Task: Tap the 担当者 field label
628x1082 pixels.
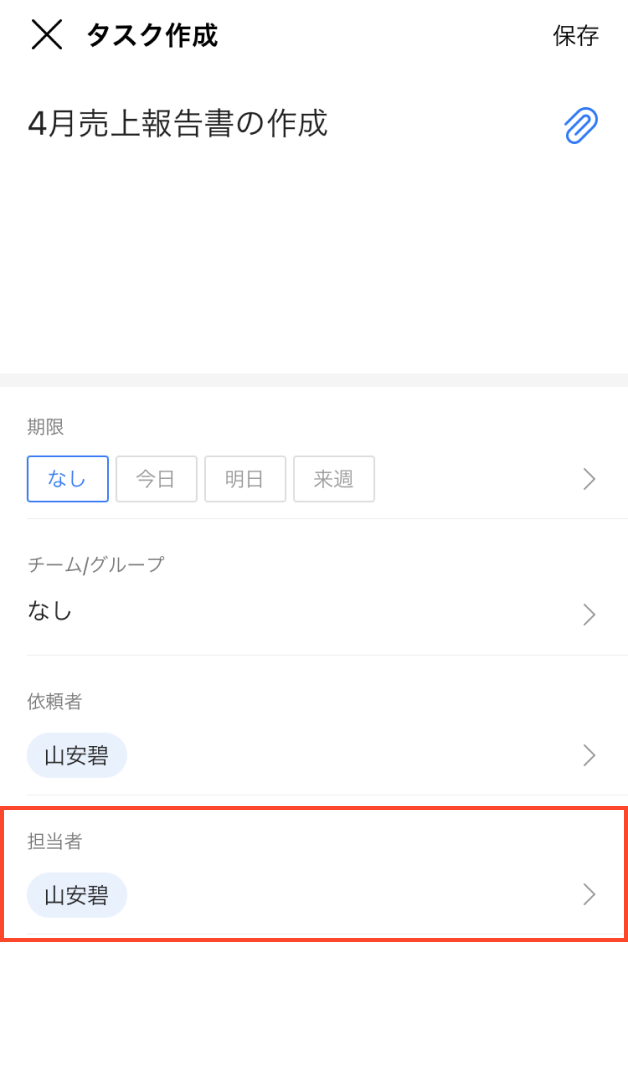Action: click(55, 841)
